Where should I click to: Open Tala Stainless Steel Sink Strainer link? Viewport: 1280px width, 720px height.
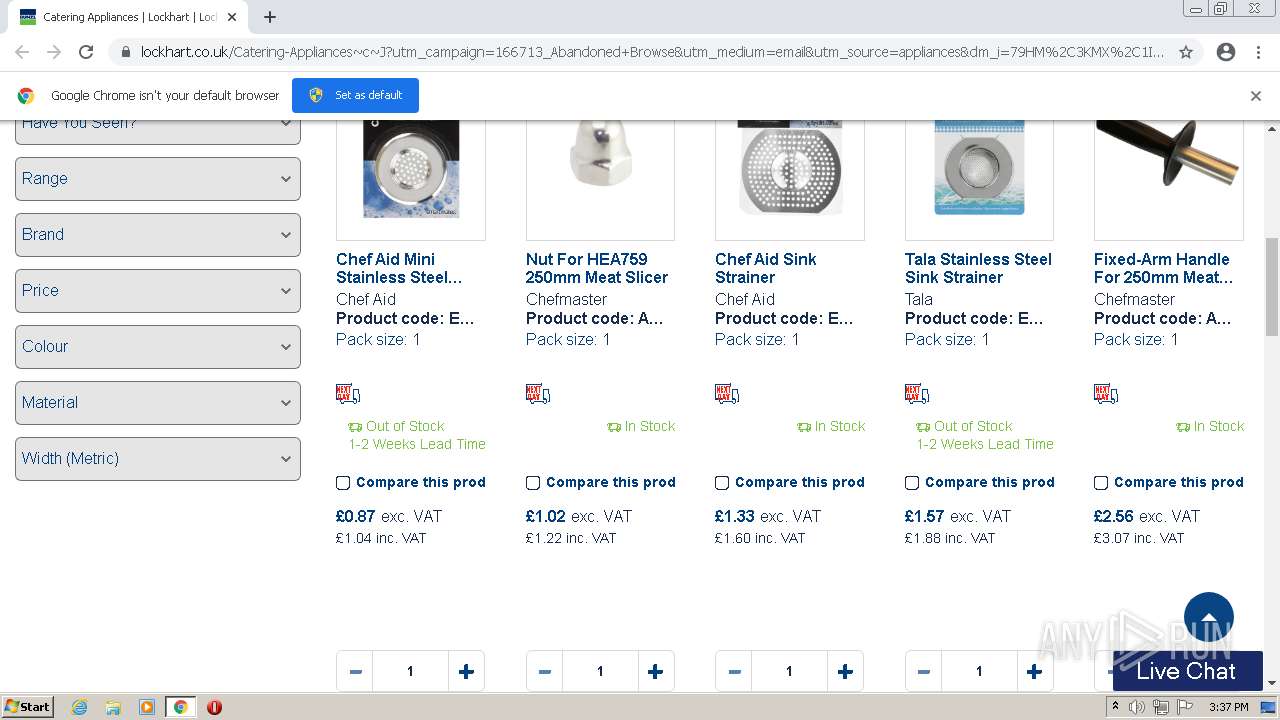978,268
